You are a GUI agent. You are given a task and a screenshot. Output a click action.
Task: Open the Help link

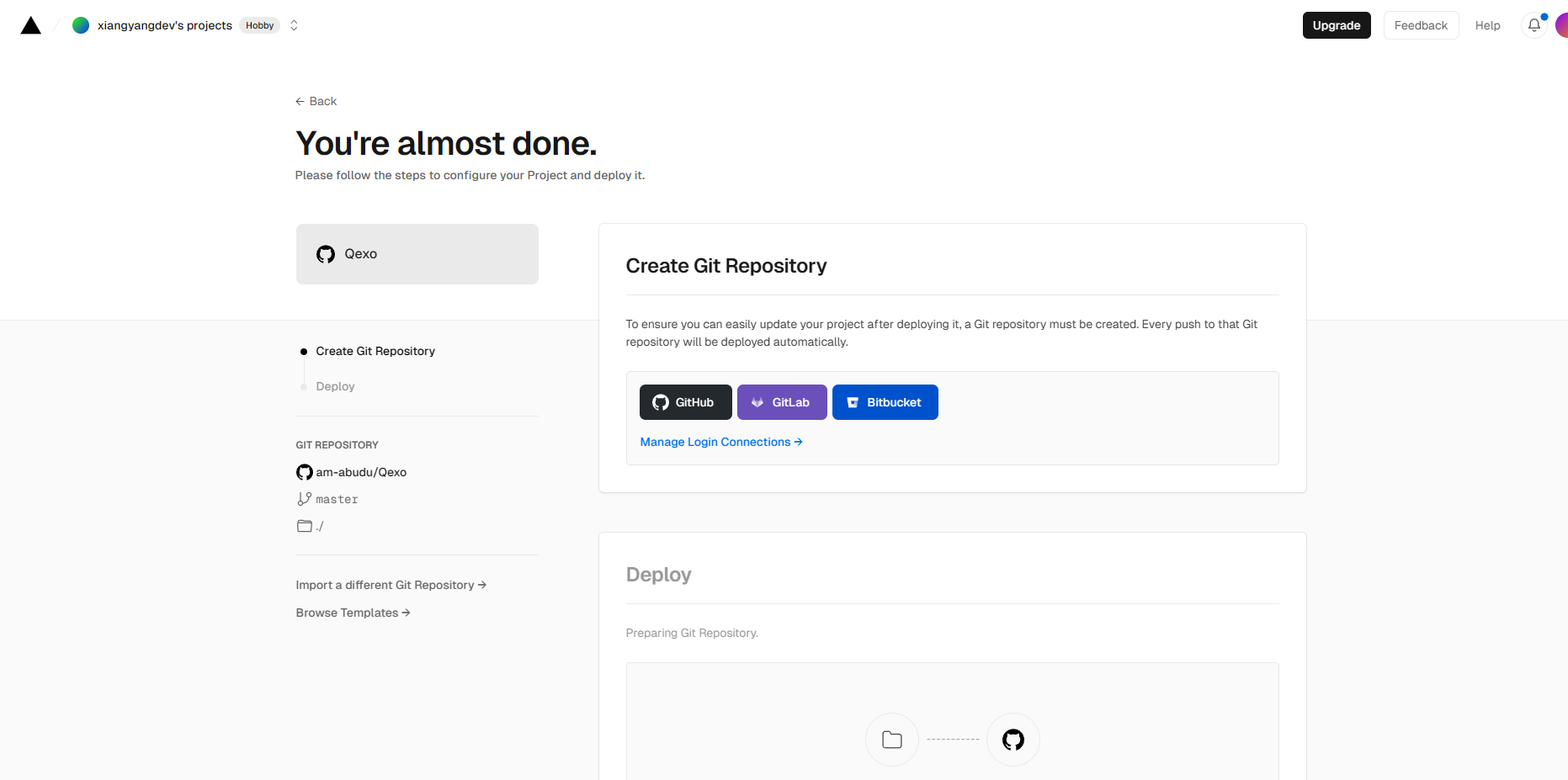[1487, 25]
